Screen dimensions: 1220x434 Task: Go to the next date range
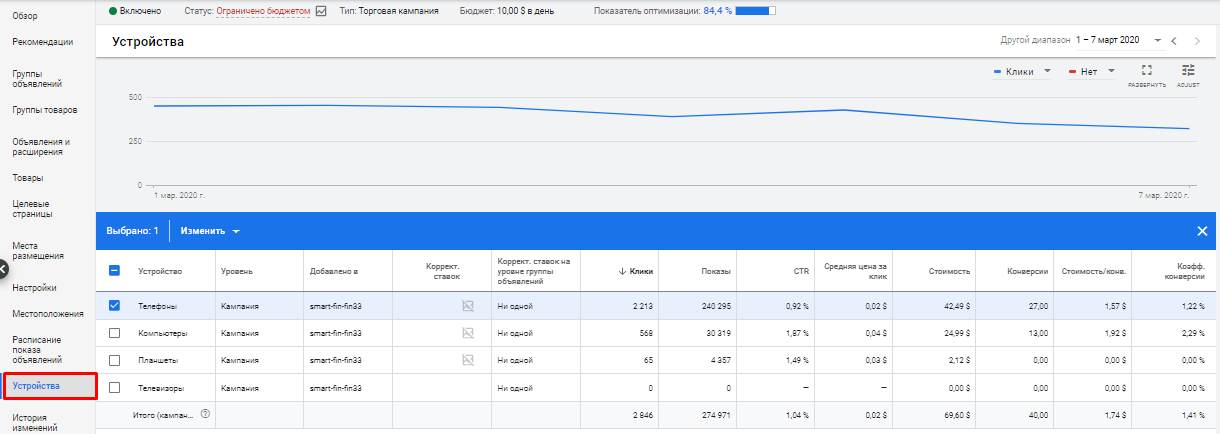(1198, 41)
